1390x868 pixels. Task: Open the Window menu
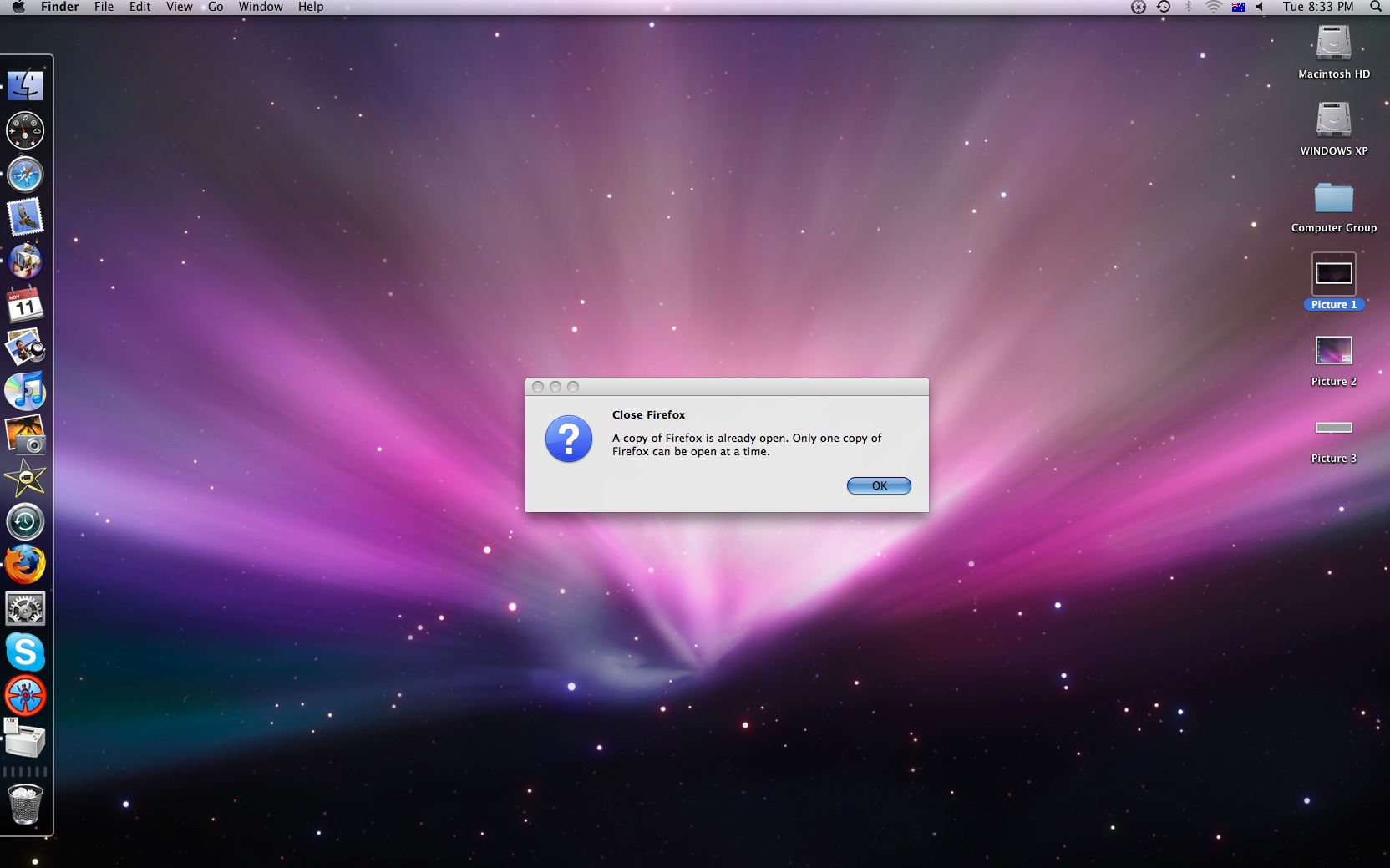tap(261, 7)
